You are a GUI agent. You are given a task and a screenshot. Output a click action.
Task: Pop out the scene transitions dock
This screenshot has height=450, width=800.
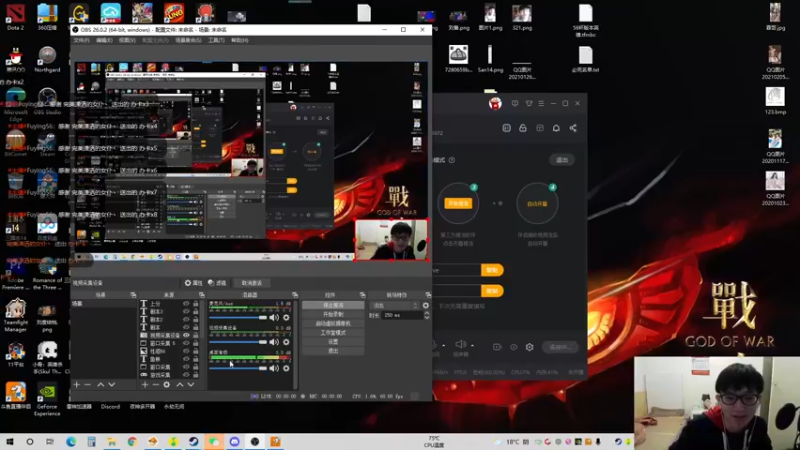click(x=428, y=295)
